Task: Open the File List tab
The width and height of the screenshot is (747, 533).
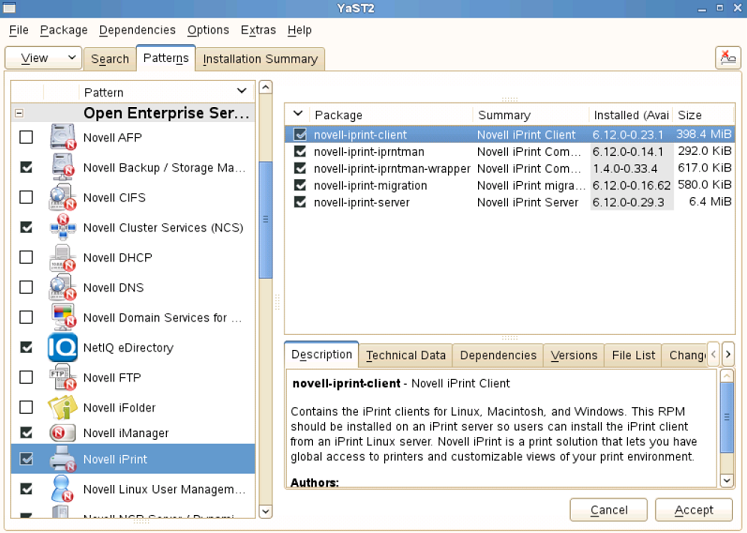Action: (634, 355)
